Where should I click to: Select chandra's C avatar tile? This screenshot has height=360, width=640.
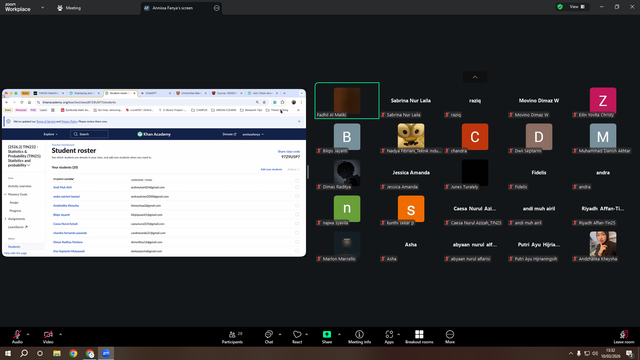coord(475,137)
